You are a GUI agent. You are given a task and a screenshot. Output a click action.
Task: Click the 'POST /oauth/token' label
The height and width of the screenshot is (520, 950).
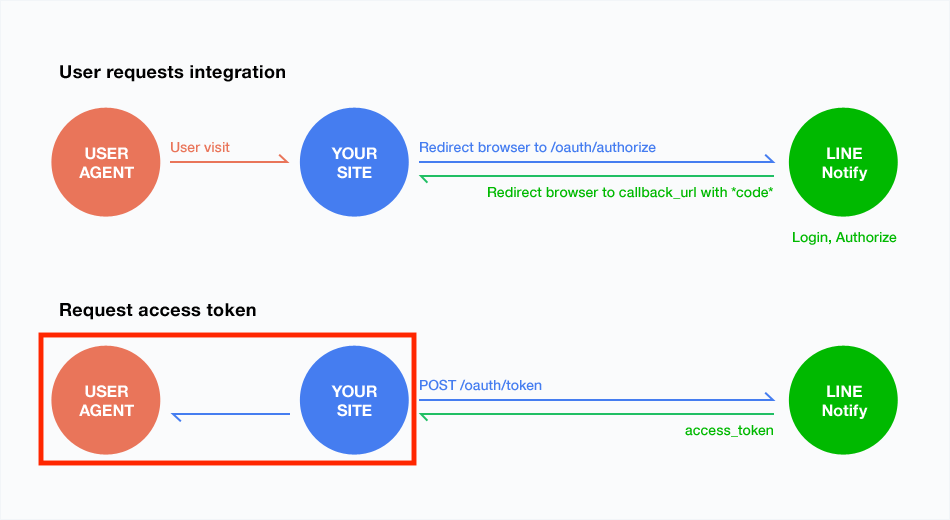click(x=480, y=385)
